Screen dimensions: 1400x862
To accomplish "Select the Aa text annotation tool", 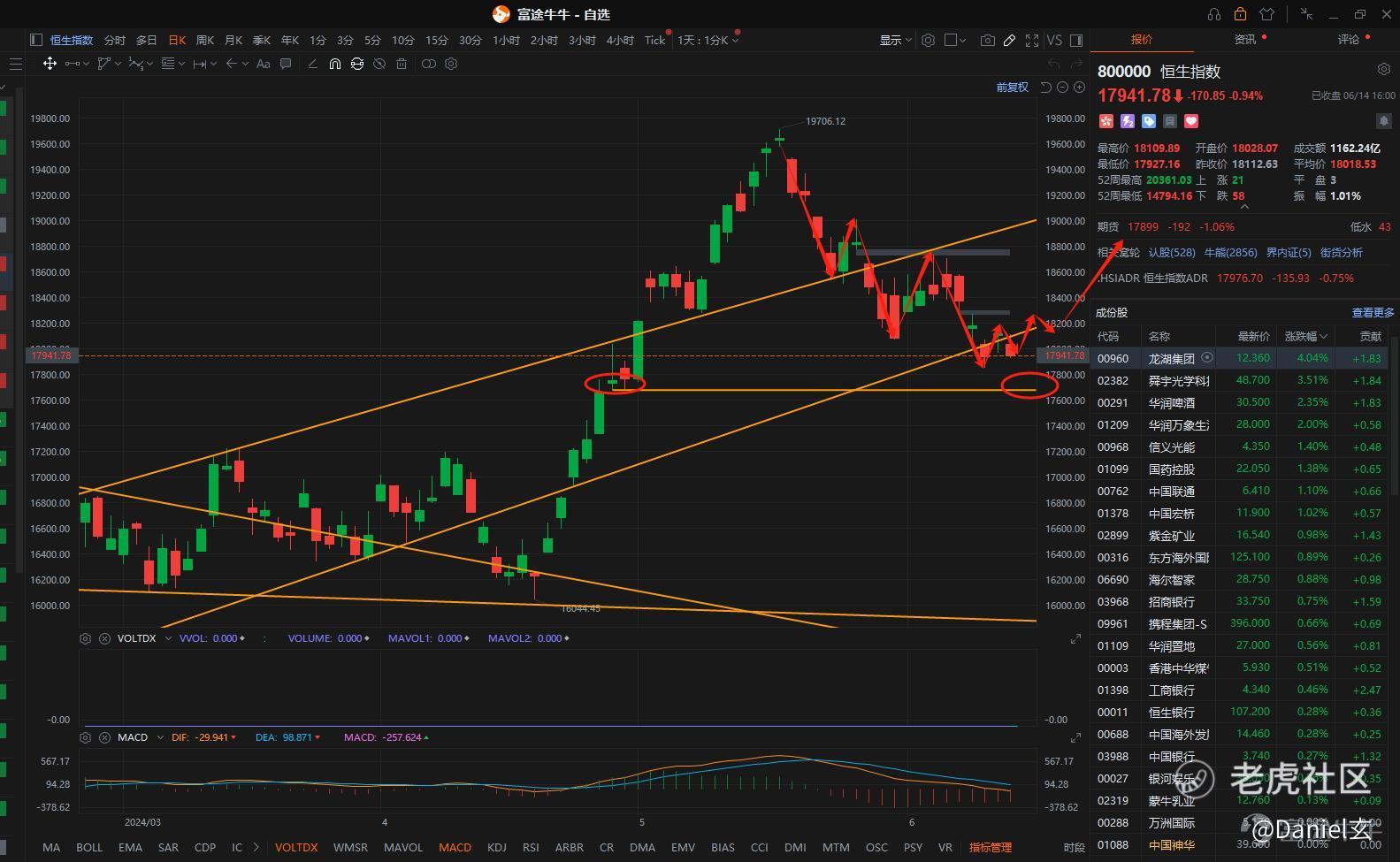I will [263, 64].
